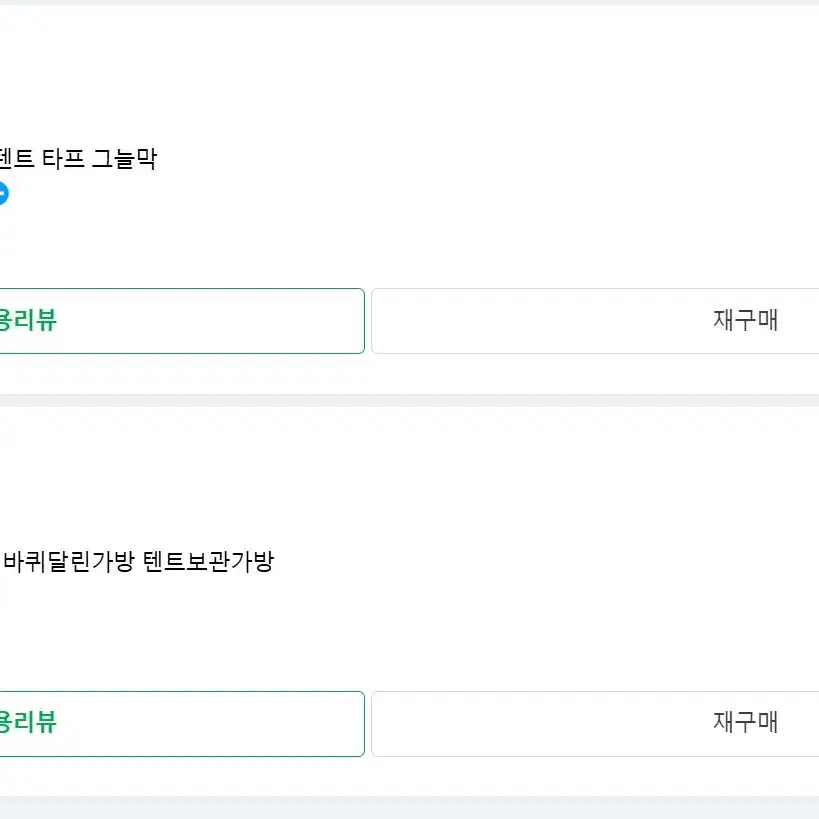Click the 재구매 label in the lower card

coord(745,722)
